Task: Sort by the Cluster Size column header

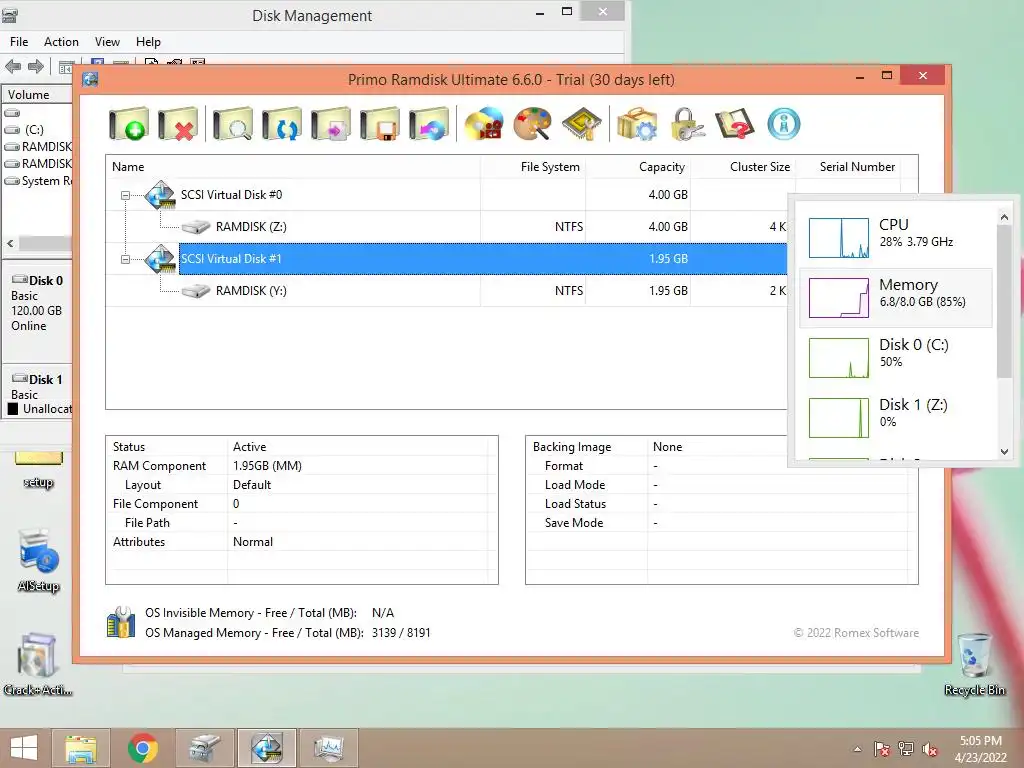Action: [743, 167]
